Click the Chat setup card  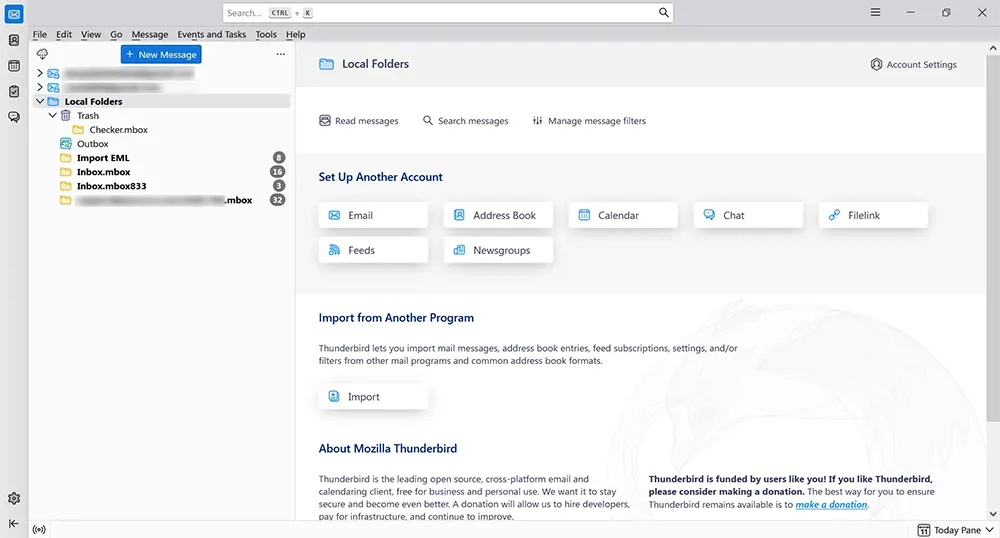tap(748, 215)
